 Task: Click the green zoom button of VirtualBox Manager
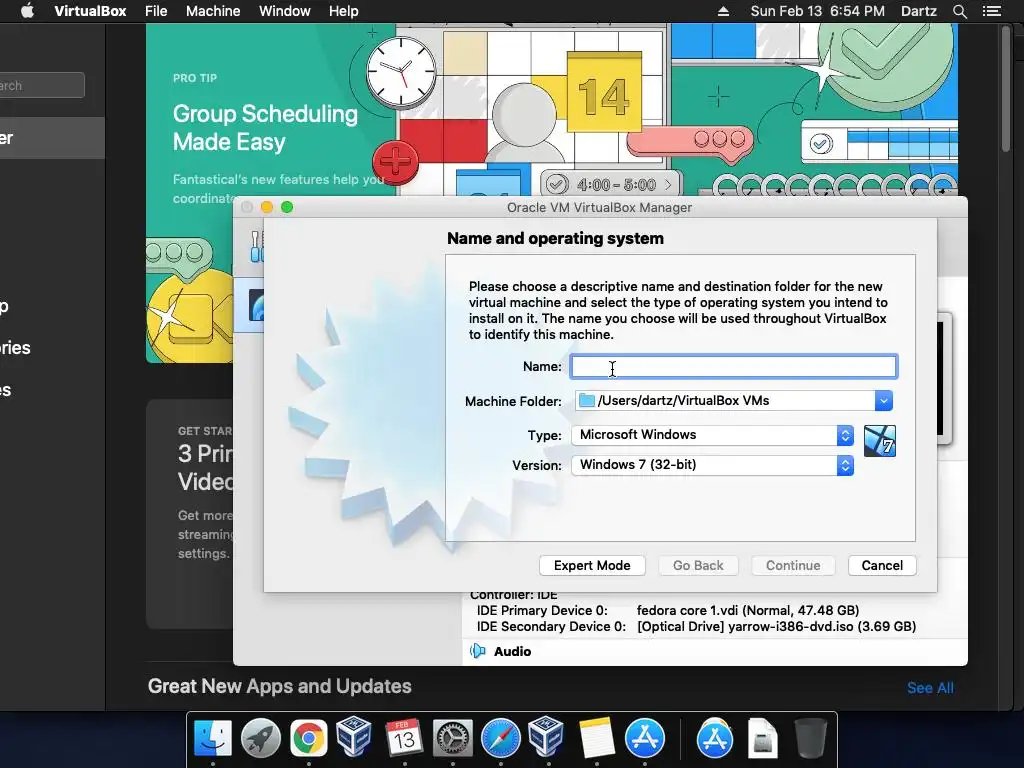click(287, 207)
